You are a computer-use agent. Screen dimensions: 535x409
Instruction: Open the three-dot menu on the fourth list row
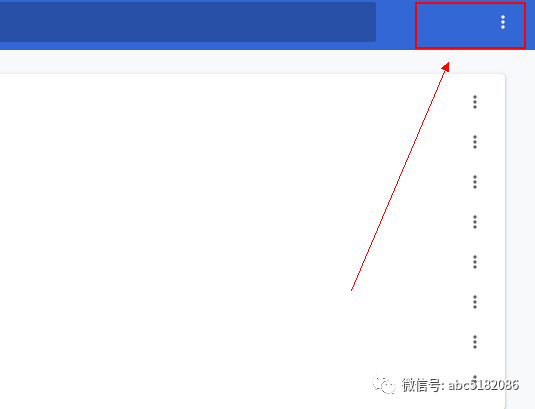tap(475, 222)
